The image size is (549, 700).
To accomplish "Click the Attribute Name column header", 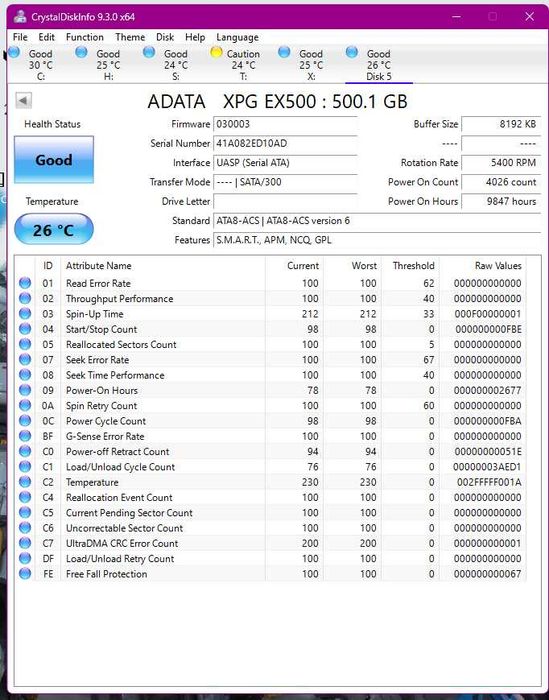I will click(99, 266).
